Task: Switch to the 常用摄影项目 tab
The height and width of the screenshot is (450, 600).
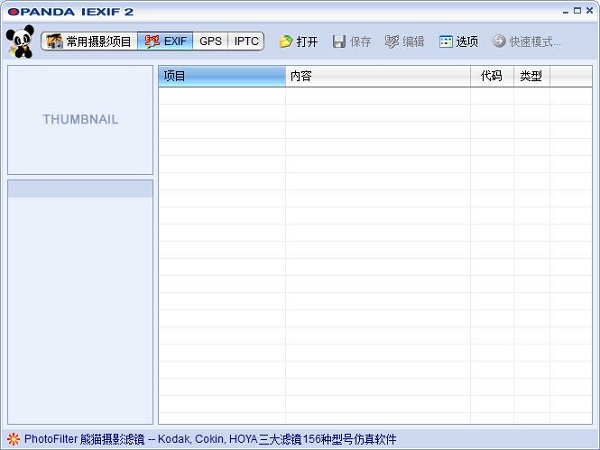Action: (88, 42)
